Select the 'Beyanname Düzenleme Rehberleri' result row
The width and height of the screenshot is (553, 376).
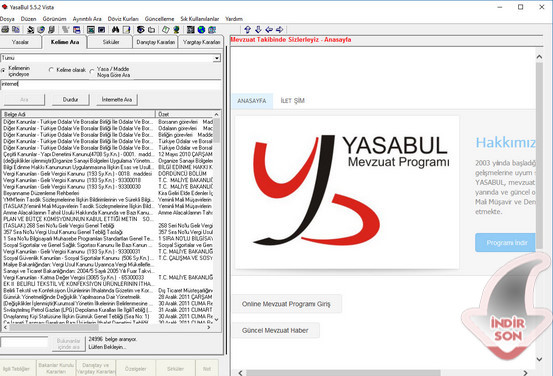click(108, 193)
